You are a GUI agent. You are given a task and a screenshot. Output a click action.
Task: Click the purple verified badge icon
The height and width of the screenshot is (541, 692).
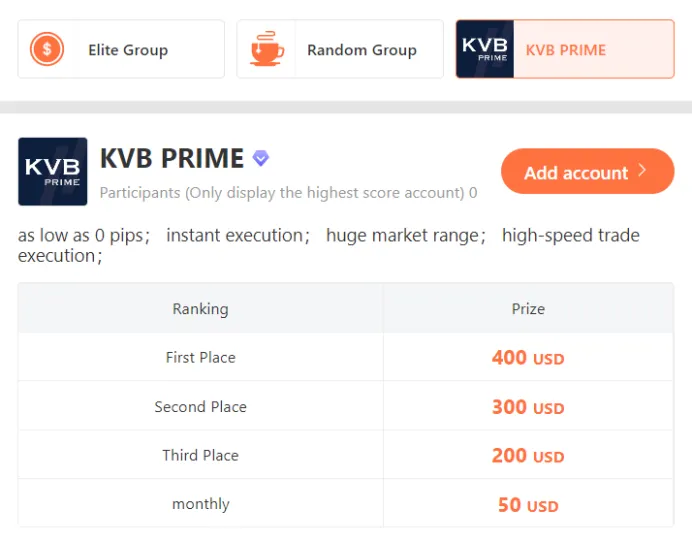click(x=261, y=158)
